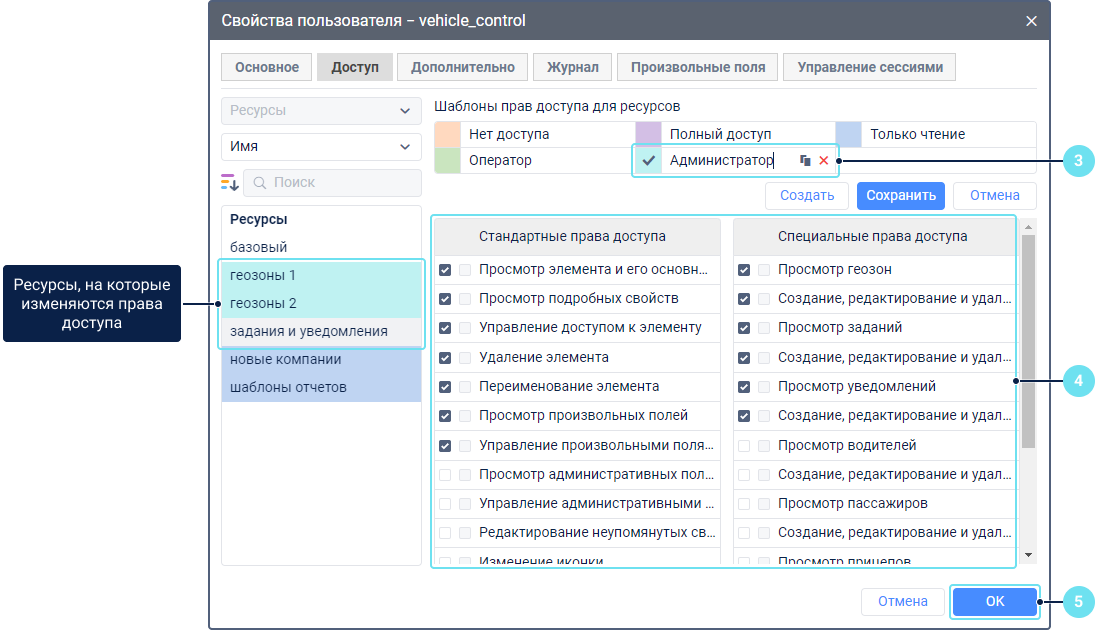Click the Создать button

[x=806, y=195]
